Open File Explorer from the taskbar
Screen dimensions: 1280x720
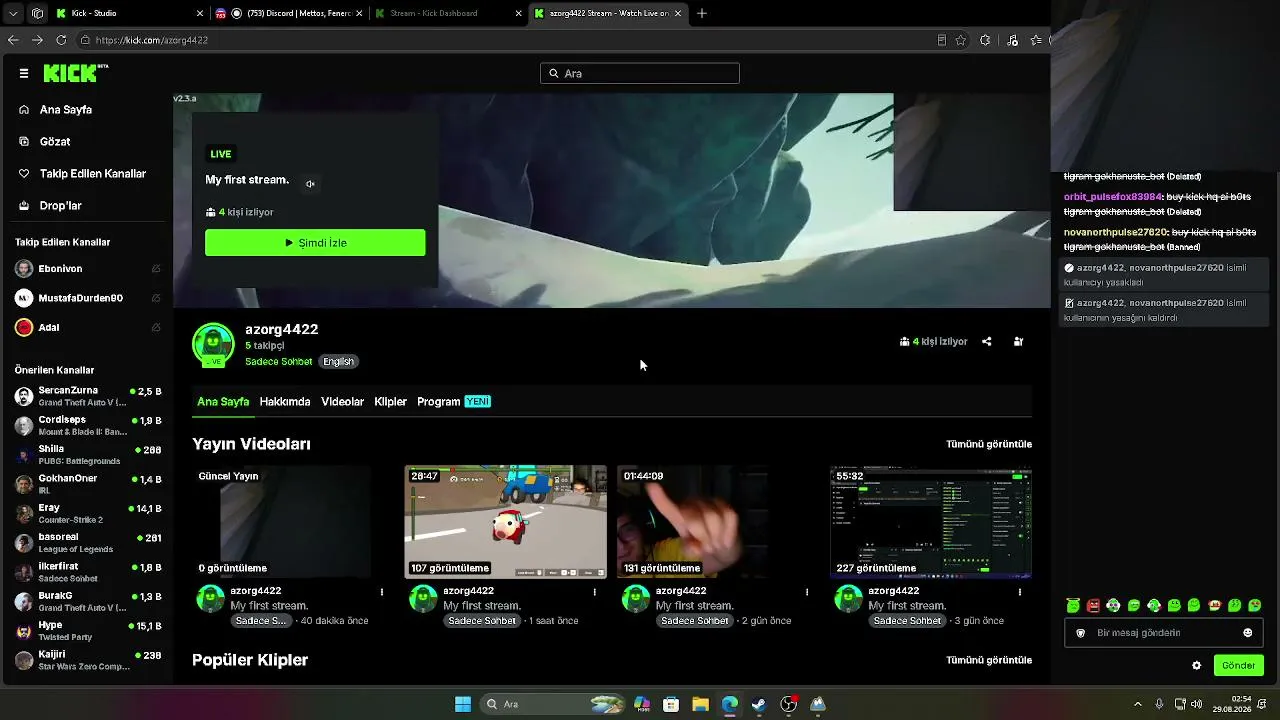point(700,704)
